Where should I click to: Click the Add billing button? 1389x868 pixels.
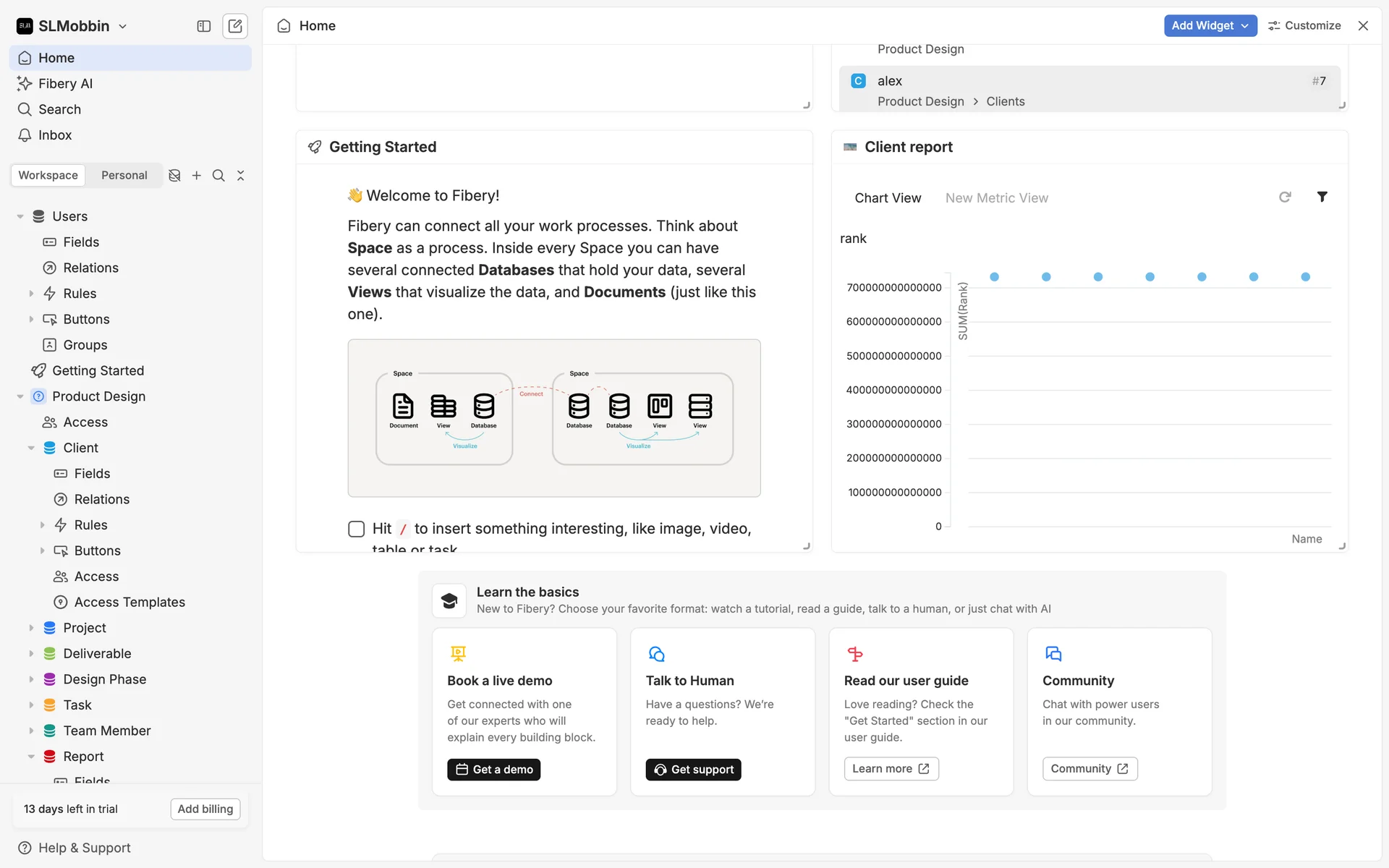(x=205, y=809)
